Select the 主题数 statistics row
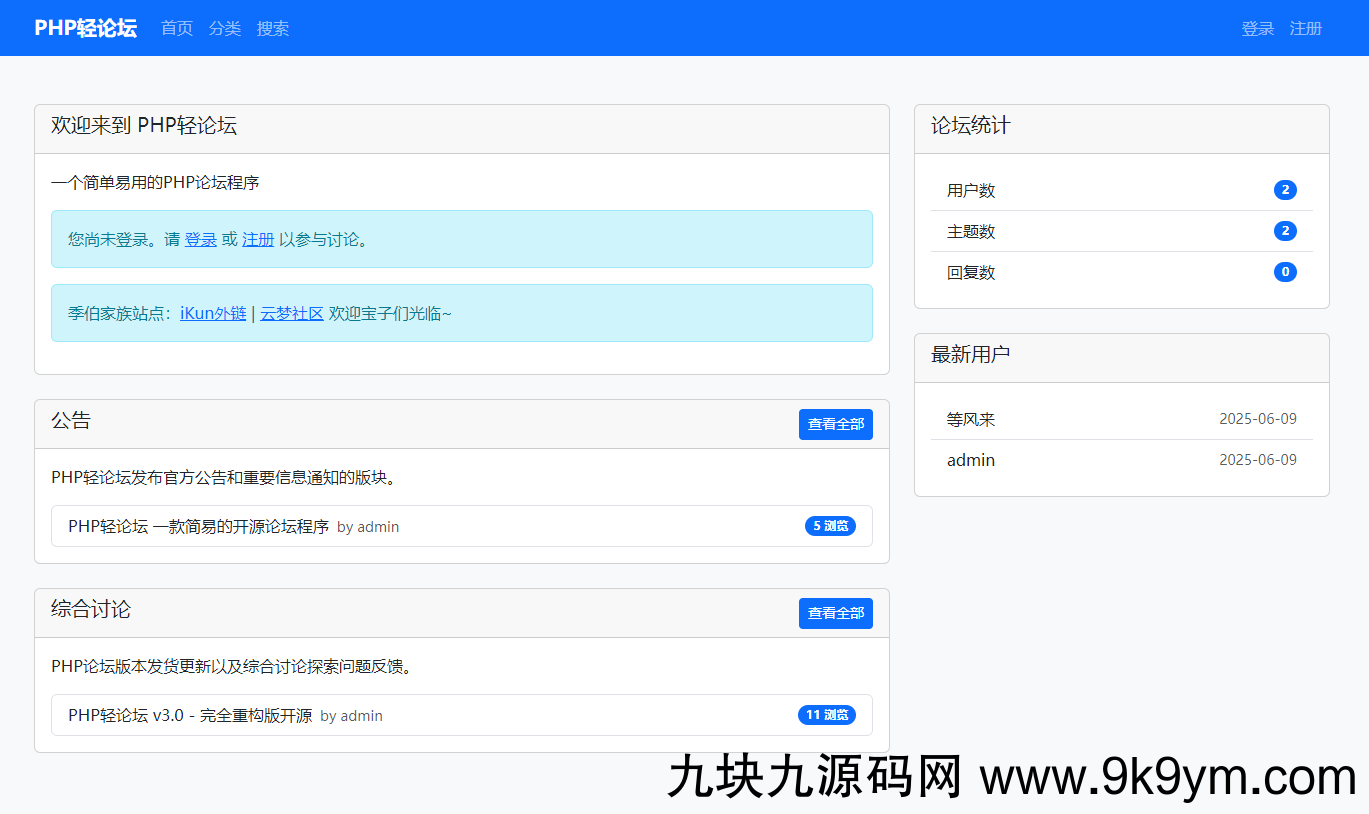Viewport: 1369px width, 814px height. coord(1122,231)
